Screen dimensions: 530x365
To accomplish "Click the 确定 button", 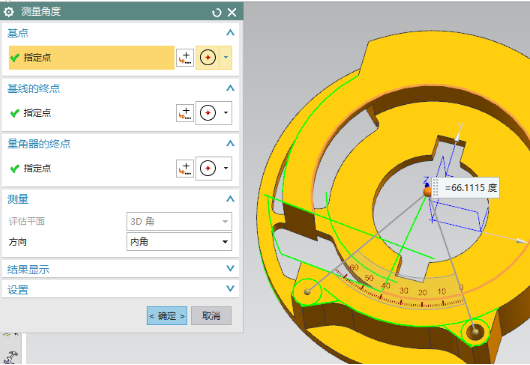I will click(x=167, y=316).
